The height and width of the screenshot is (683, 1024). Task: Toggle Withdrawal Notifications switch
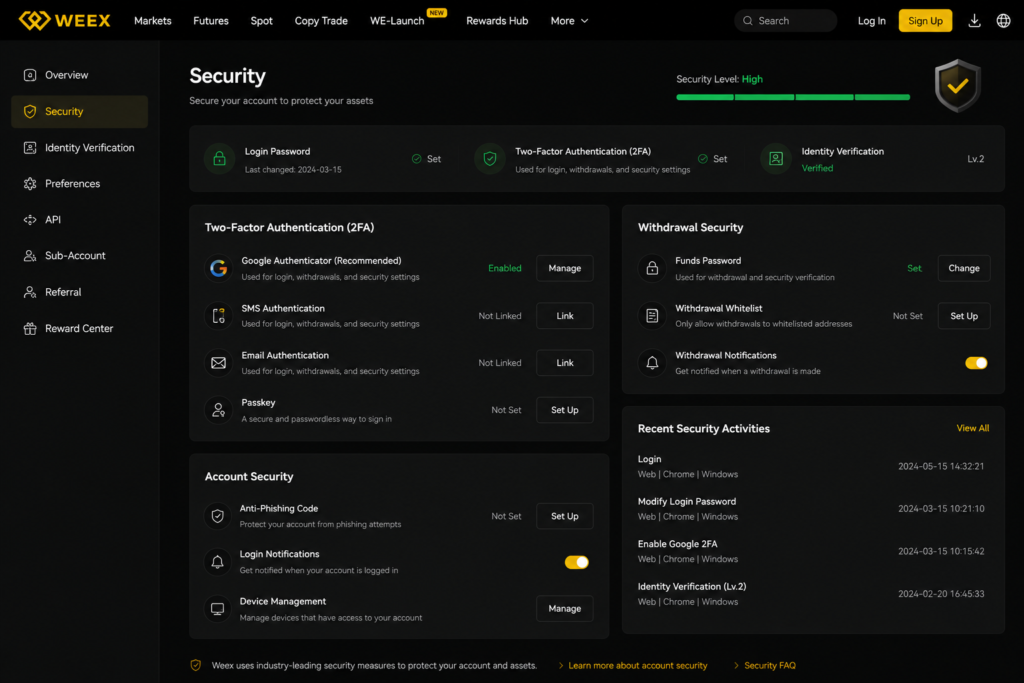point(976,363)
